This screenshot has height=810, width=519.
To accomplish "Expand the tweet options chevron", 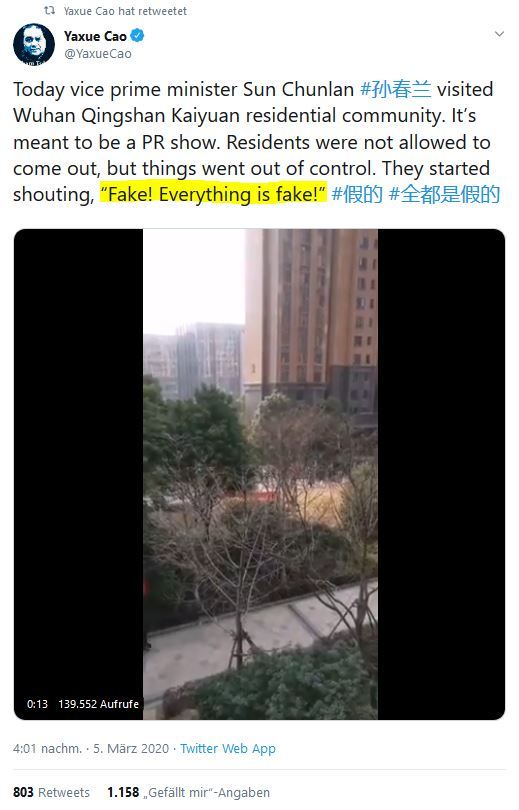I will [499, 34].
